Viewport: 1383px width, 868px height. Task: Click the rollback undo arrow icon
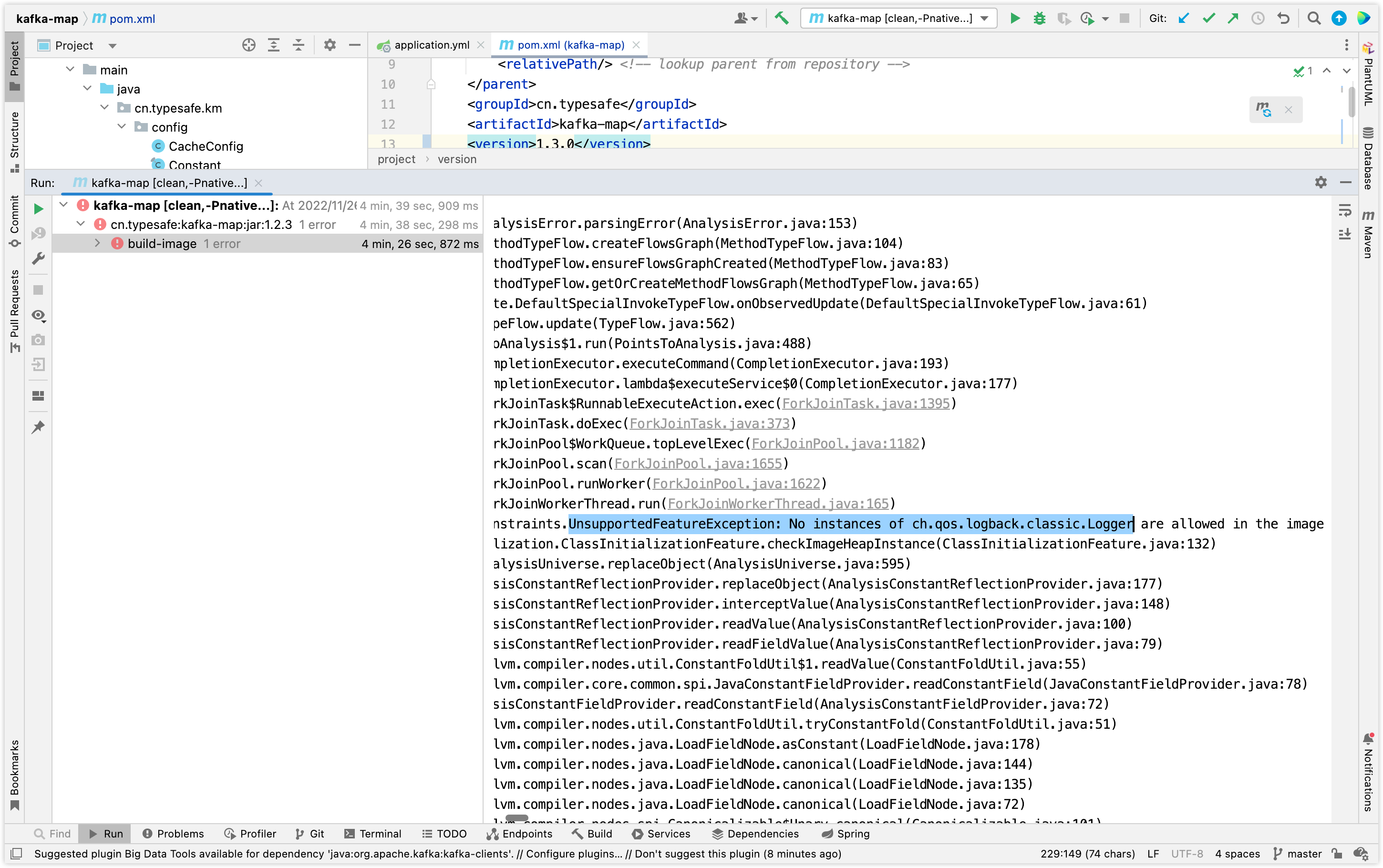[1283, 19]
